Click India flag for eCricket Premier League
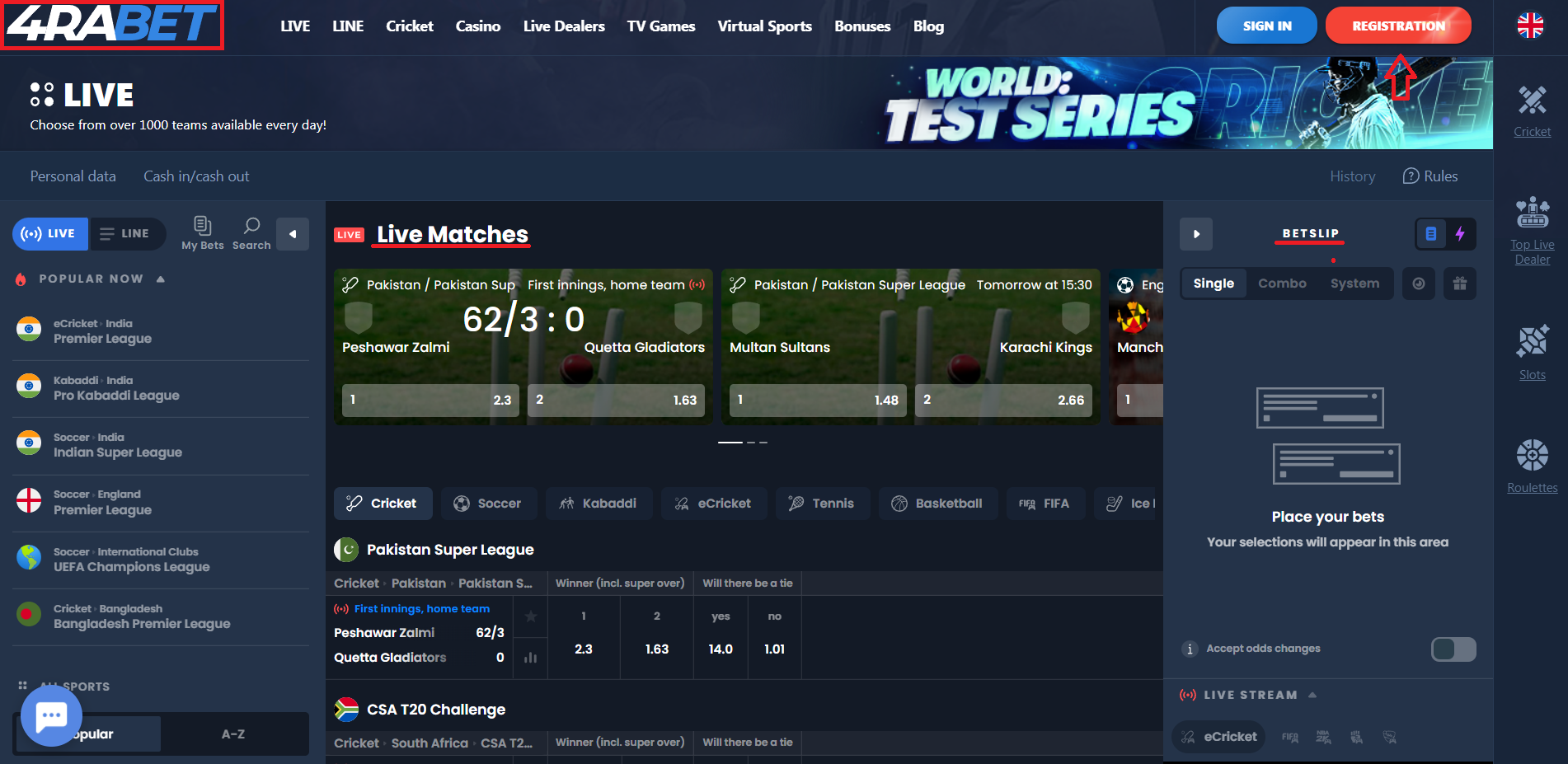Image resolution: width=1568 pixels, height=764 pixels. tap(29, 329)
